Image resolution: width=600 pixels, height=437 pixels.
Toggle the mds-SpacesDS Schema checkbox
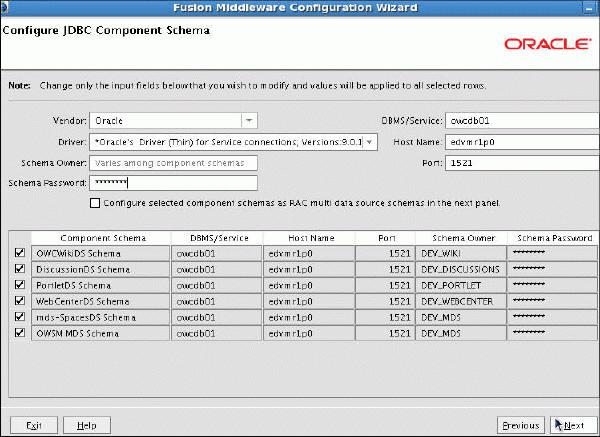point(20,317)
